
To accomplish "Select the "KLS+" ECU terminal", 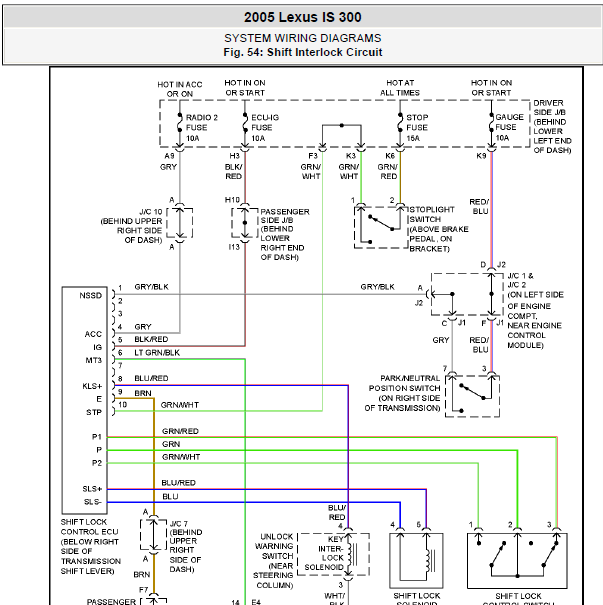I will [x=92, y=386].
